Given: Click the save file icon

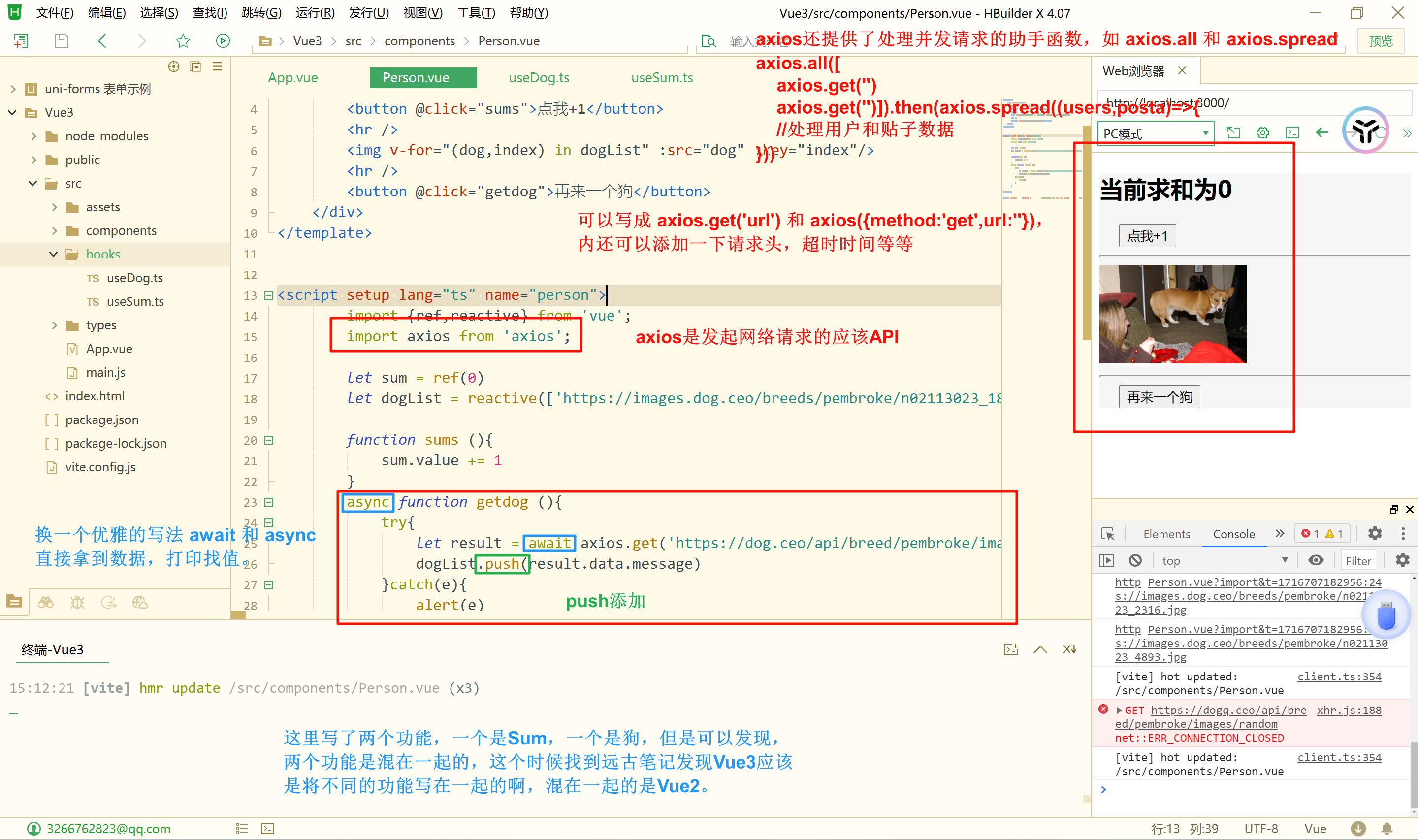Looking at the screenshot, I should 61,41.
